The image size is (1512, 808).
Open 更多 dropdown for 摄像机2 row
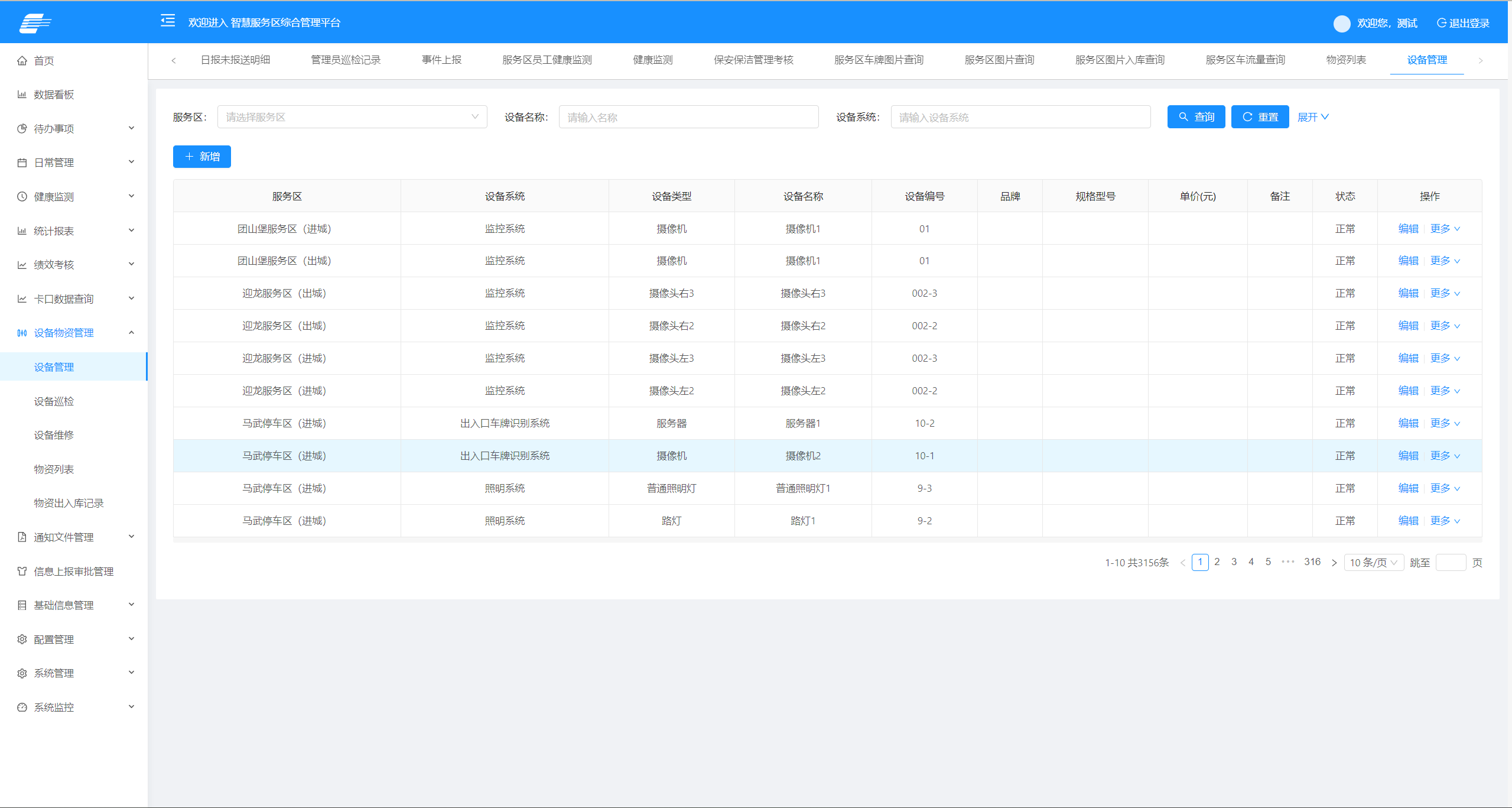tap(1445, 456)
